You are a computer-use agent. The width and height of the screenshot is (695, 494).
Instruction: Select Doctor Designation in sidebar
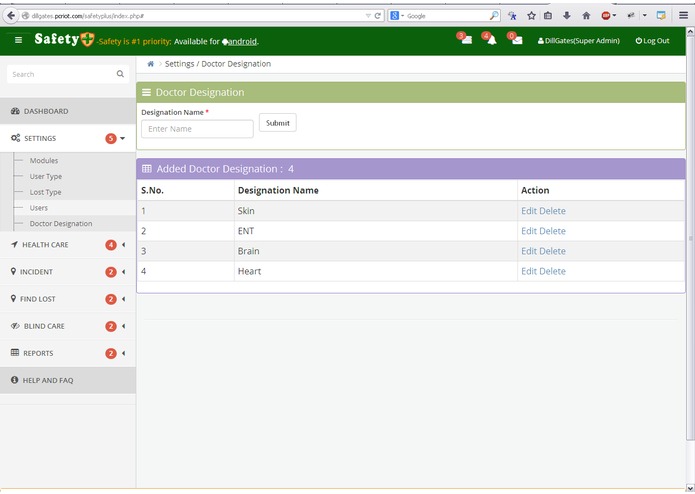pyautogui.click(x=61, y=224)
